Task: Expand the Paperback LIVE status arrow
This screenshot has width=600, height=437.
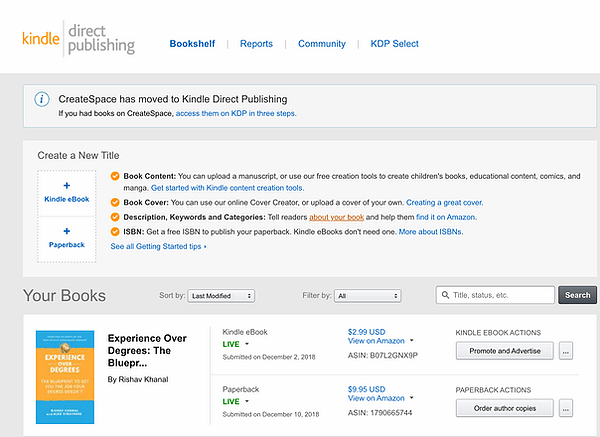Action: 247,401
